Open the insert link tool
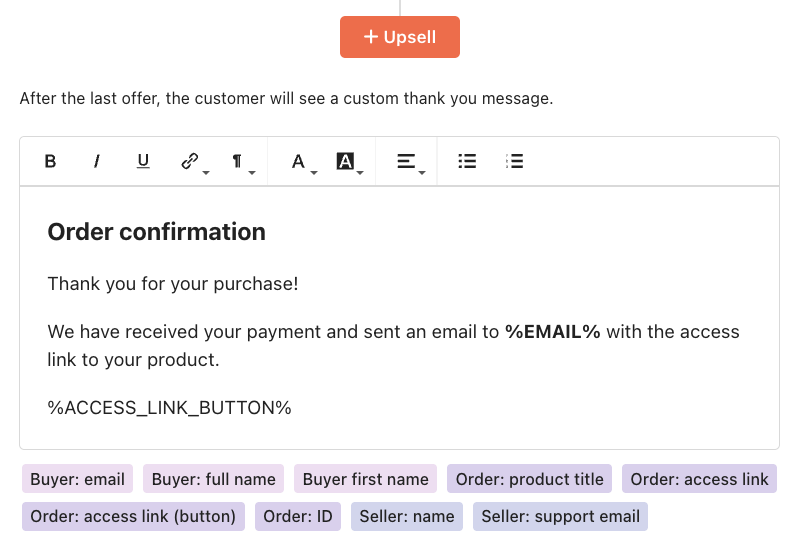 (192, 161)
